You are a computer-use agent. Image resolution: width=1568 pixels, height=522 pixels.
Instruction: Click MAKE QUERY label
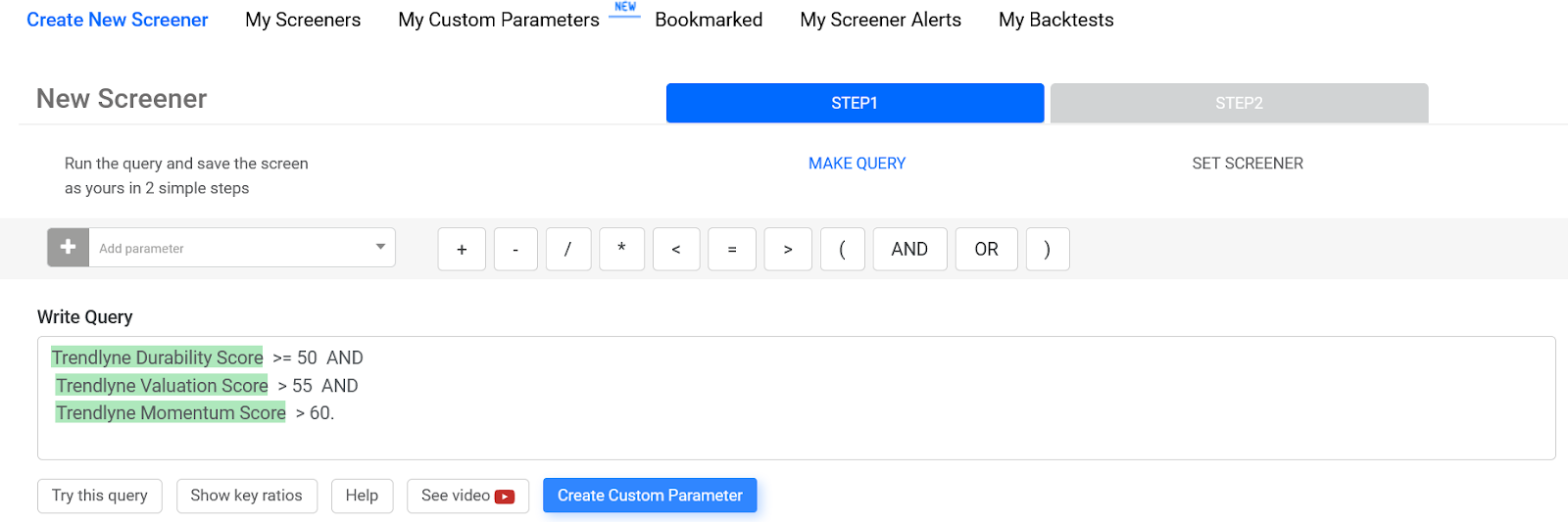pos(857,164)
